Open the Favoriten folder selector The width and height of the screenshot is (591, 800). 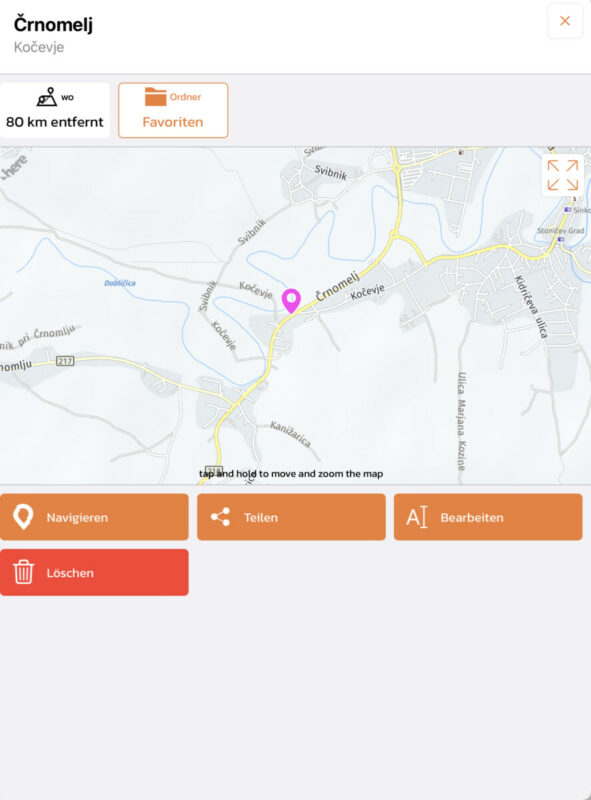coord(173,110)
